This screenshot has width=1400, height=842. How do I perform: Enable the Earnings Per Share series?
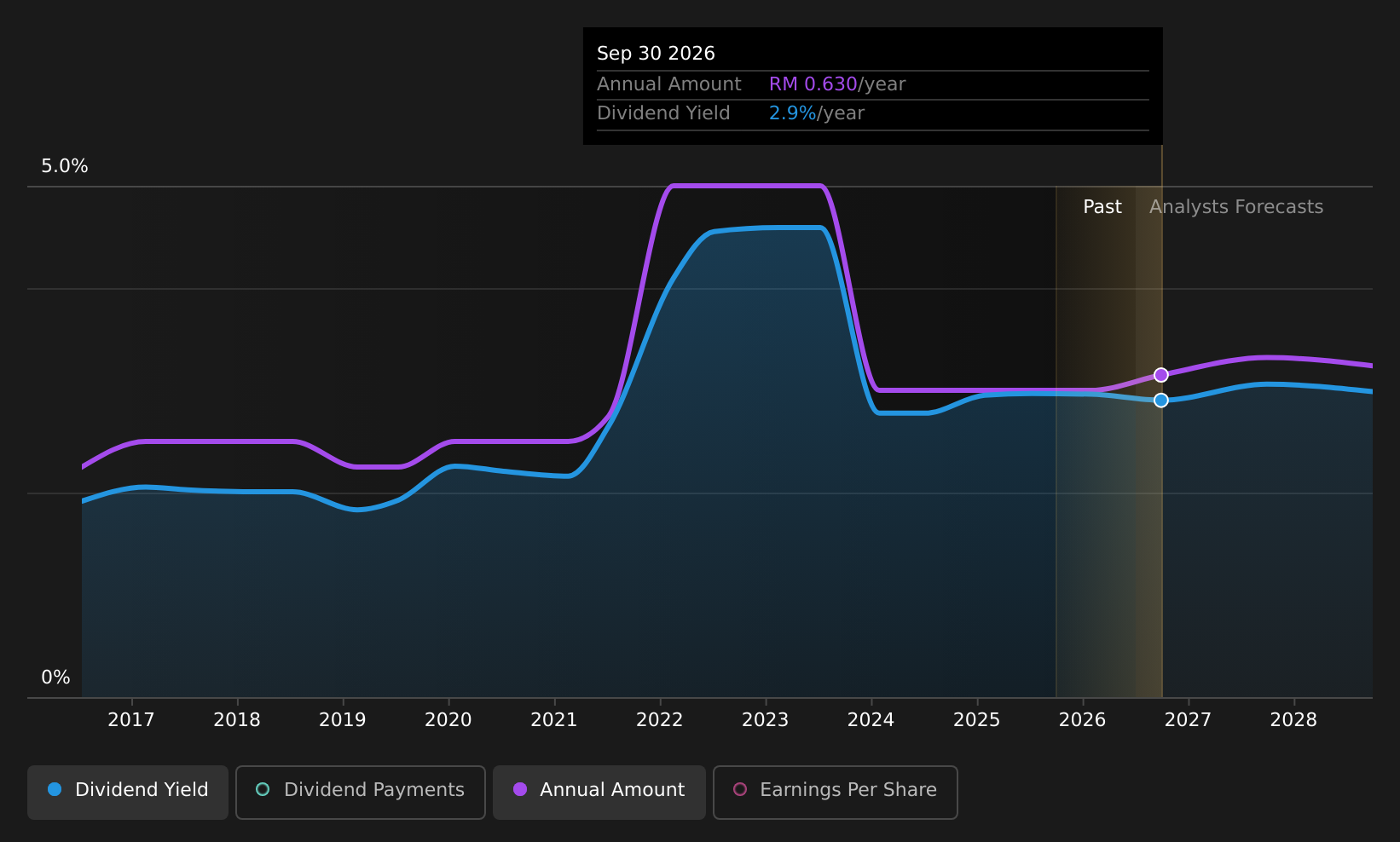(x=836, y=792)
